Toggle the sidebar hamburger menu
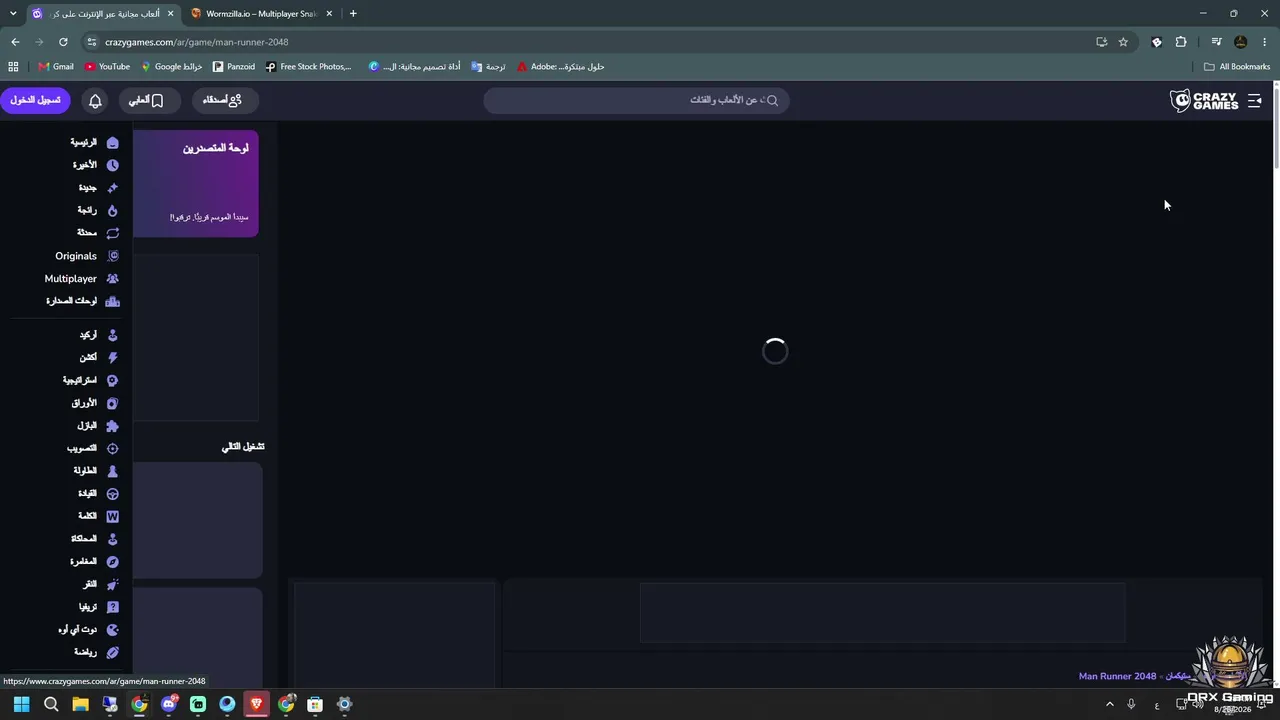1280x720 pixels. point(1255,101)
